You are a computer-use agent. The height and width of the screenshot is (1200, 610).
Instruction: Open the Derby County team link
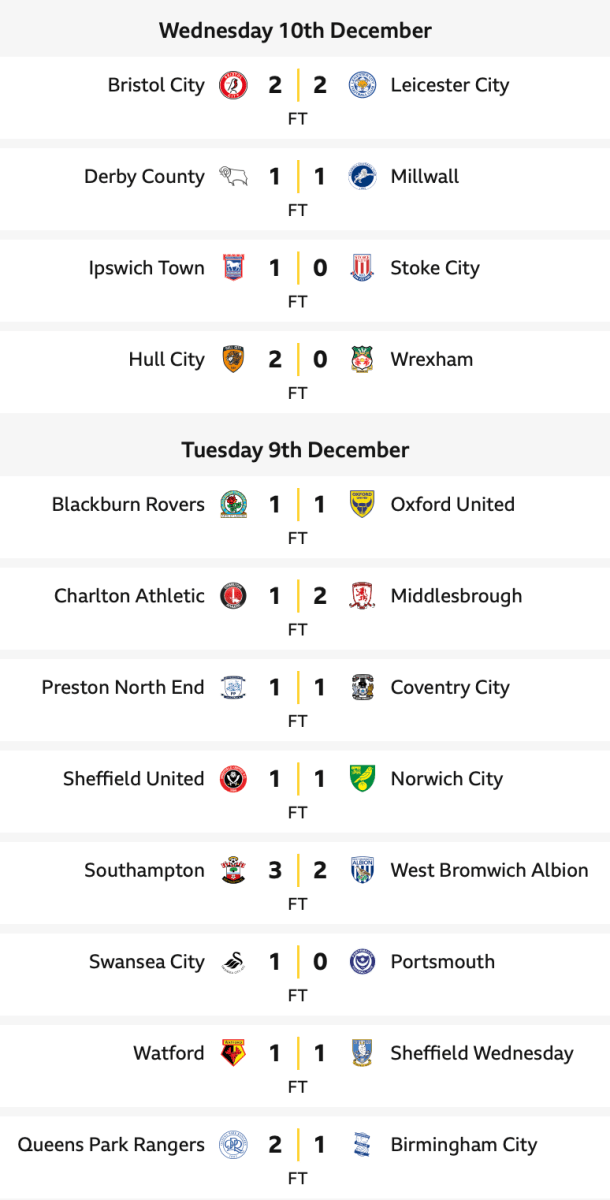click(x=144, y=177)
